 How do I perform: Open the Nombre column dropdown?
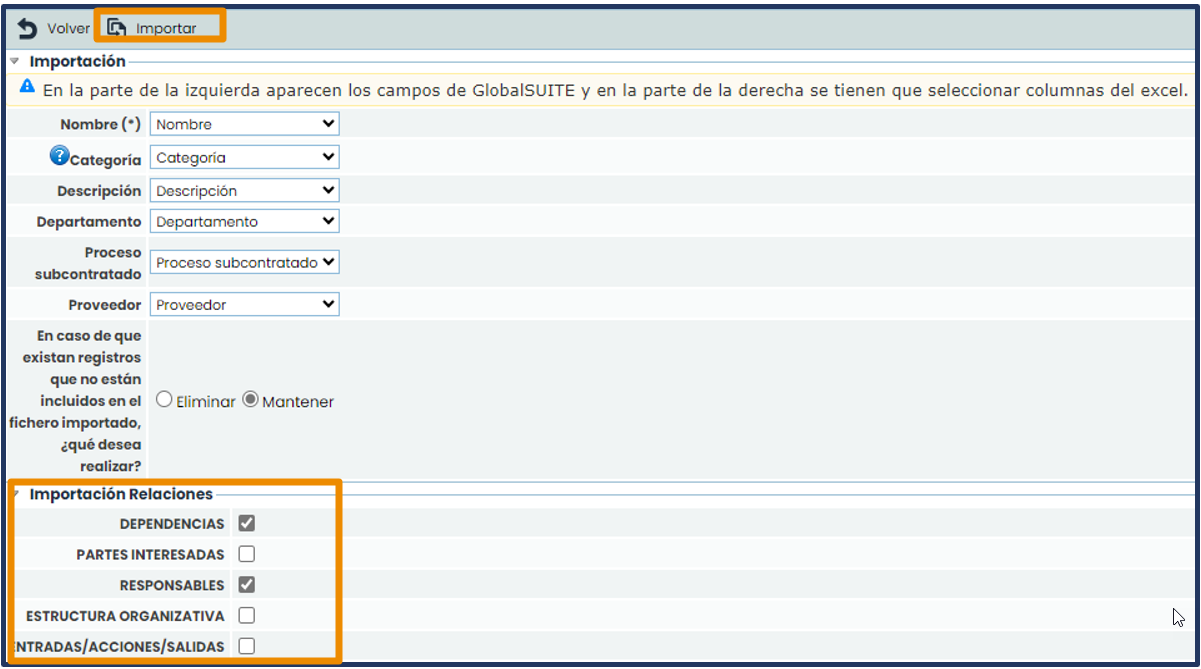[244, 124]
